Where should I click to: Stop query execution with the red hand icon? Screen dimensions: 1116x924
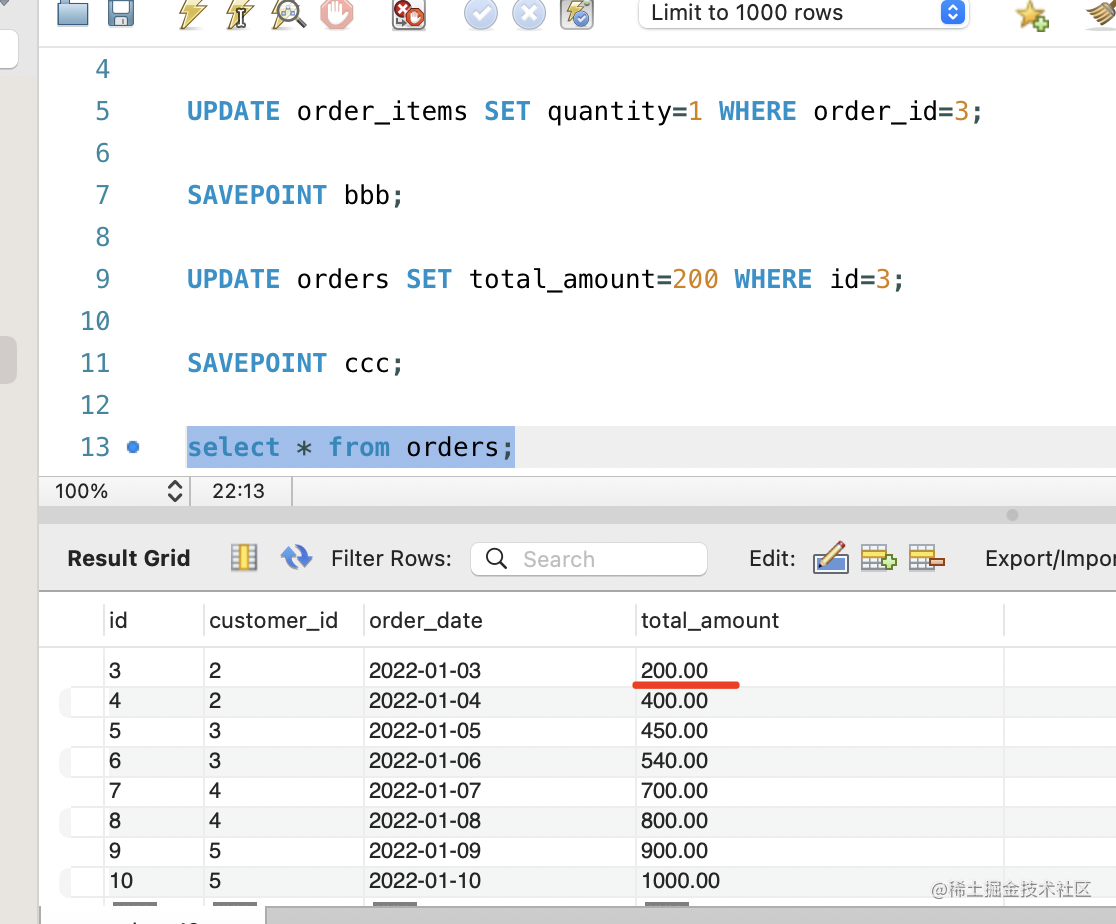[x=337, y=13]
